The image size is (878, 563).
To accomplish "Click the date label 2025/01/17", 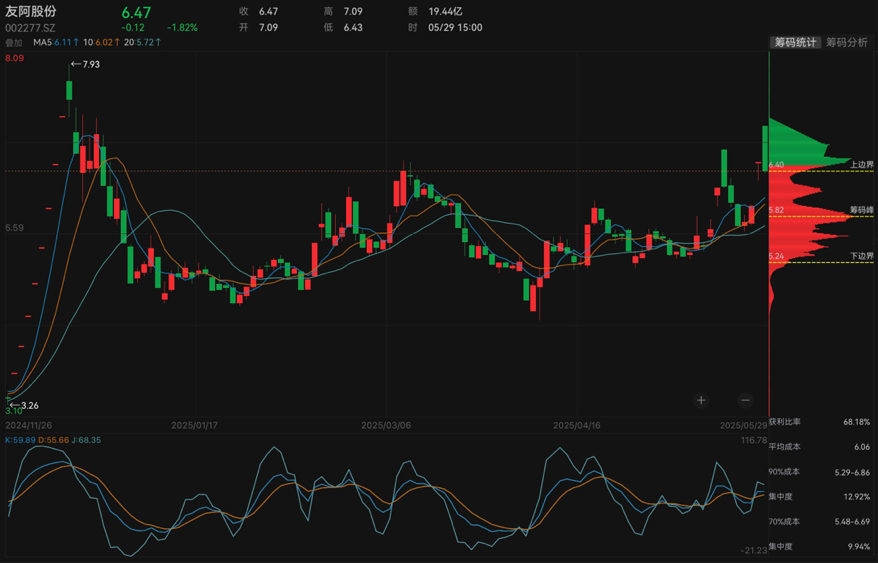I will [x=194, y=425].
